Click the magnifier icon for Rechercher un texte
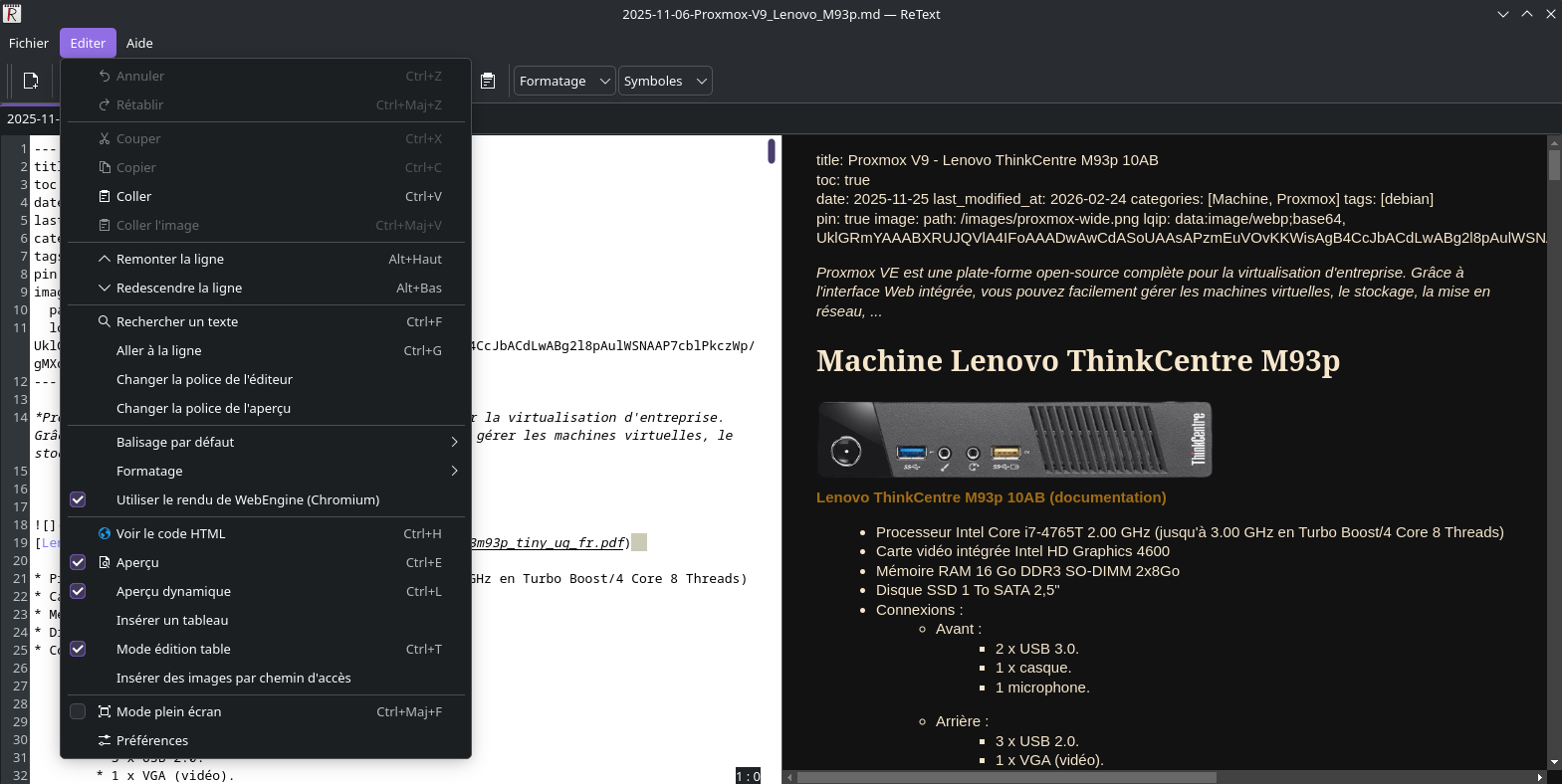Image resolution: width=1562 pixels, height=784 pixels. (x=105, y=322)
